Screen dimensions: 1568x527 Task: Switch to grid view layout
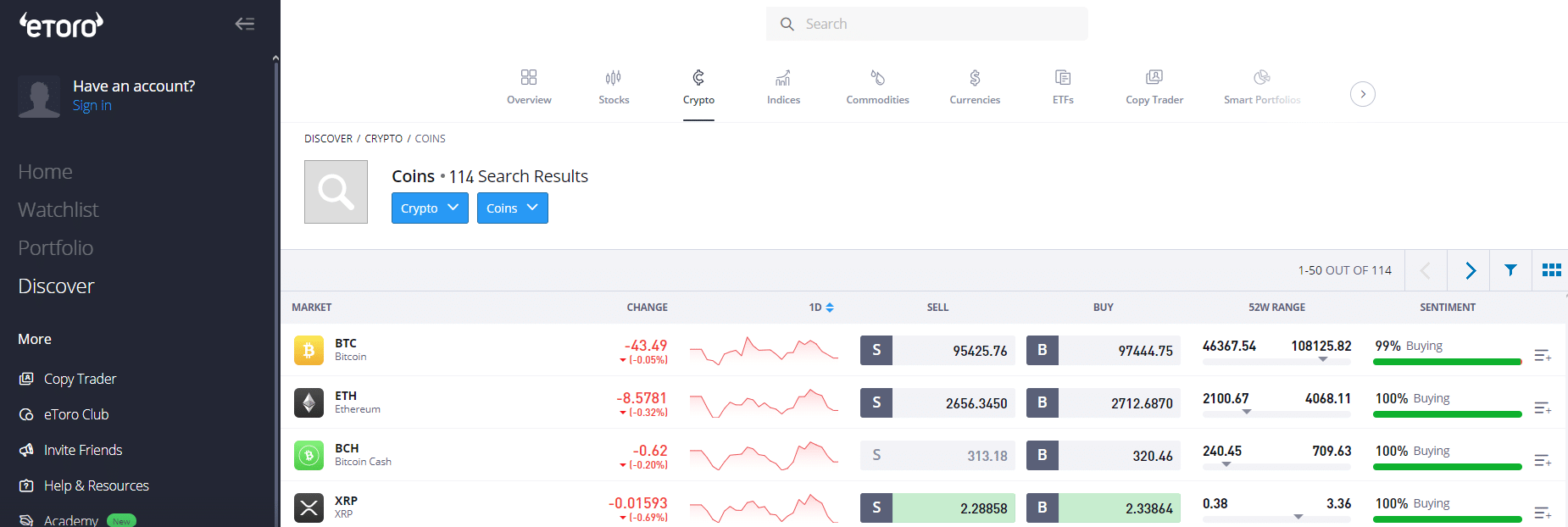[x=1551, y=270]
